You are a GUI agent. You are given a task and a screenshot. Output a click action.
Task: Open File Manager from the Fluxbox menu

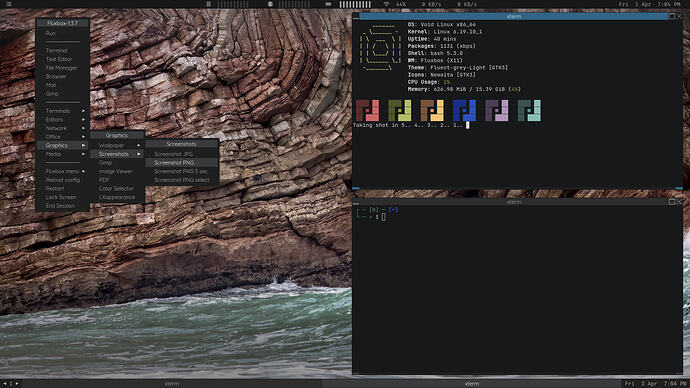(x=62, y=68)
